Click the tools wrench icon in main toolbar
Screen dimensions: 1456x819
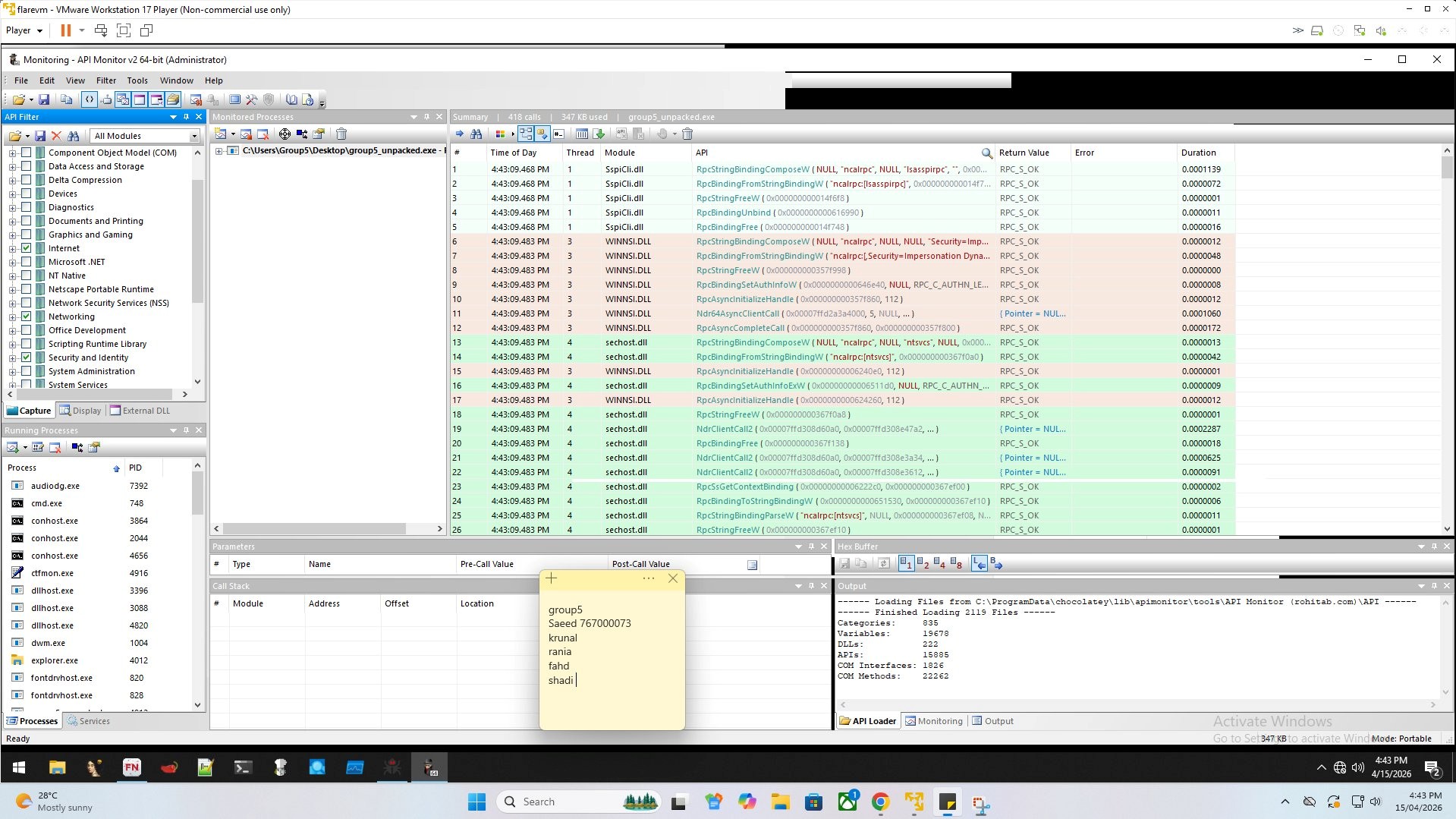252,99
